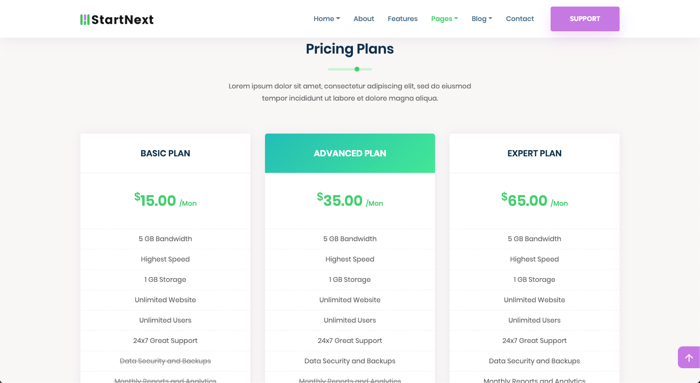Click the $35.00 per month price
This screenshot has width=700, height=383.
click(350, 200)
